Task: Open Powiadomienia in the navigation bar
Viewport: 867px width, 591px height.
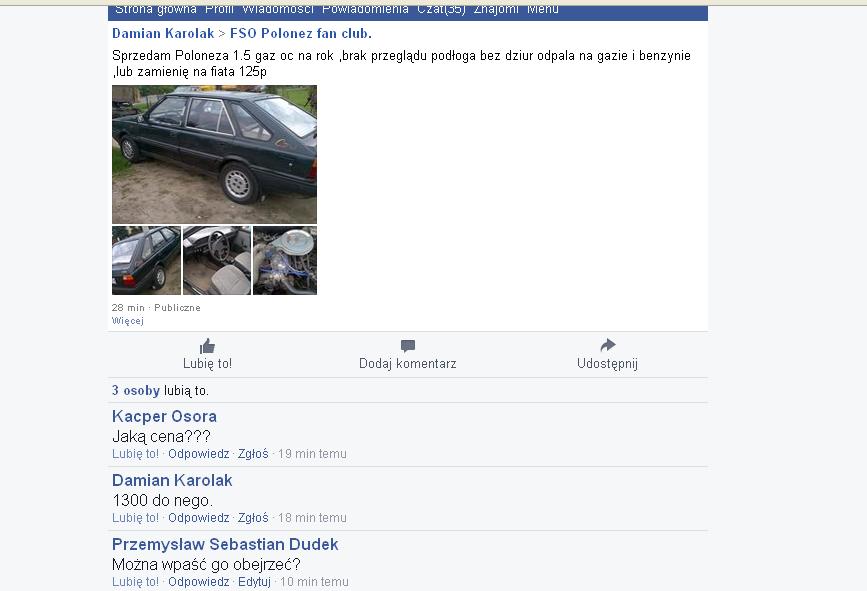Action: pyautogui.click(x=365, y=9)
